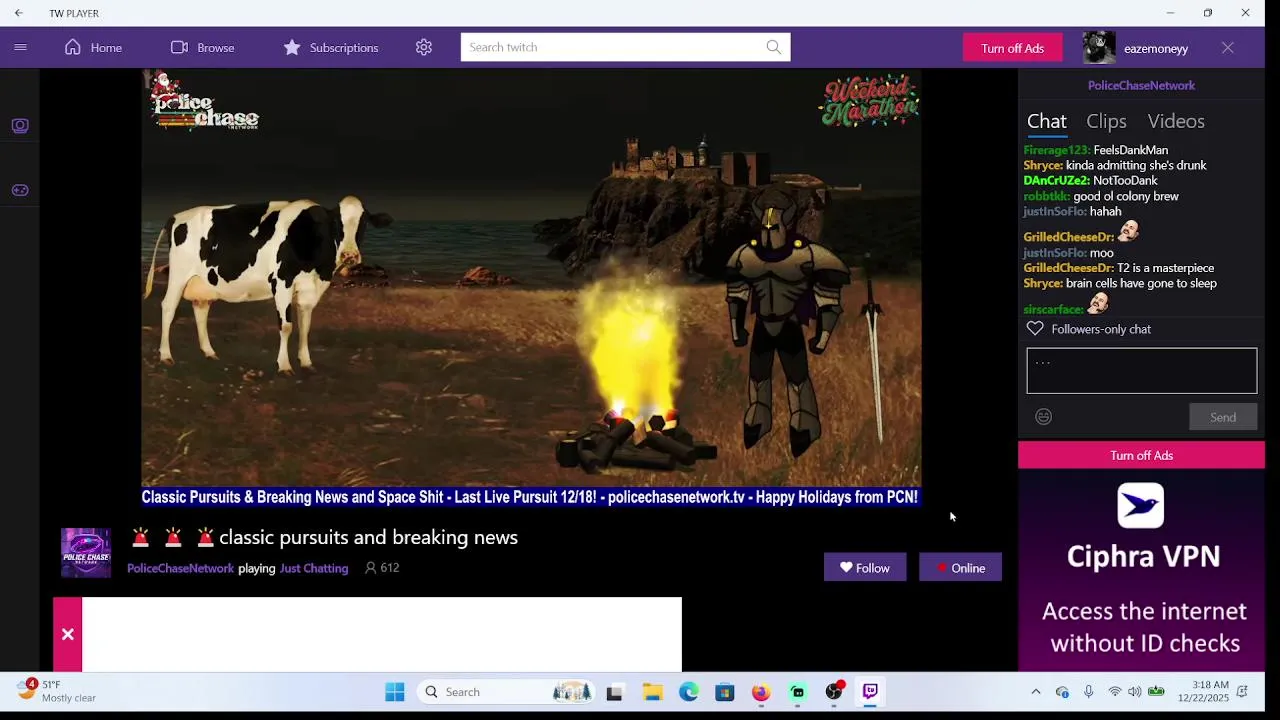Open PoliceChaseNetwork channel header link
The image size is (1280, 720).
coord(1141,85)
